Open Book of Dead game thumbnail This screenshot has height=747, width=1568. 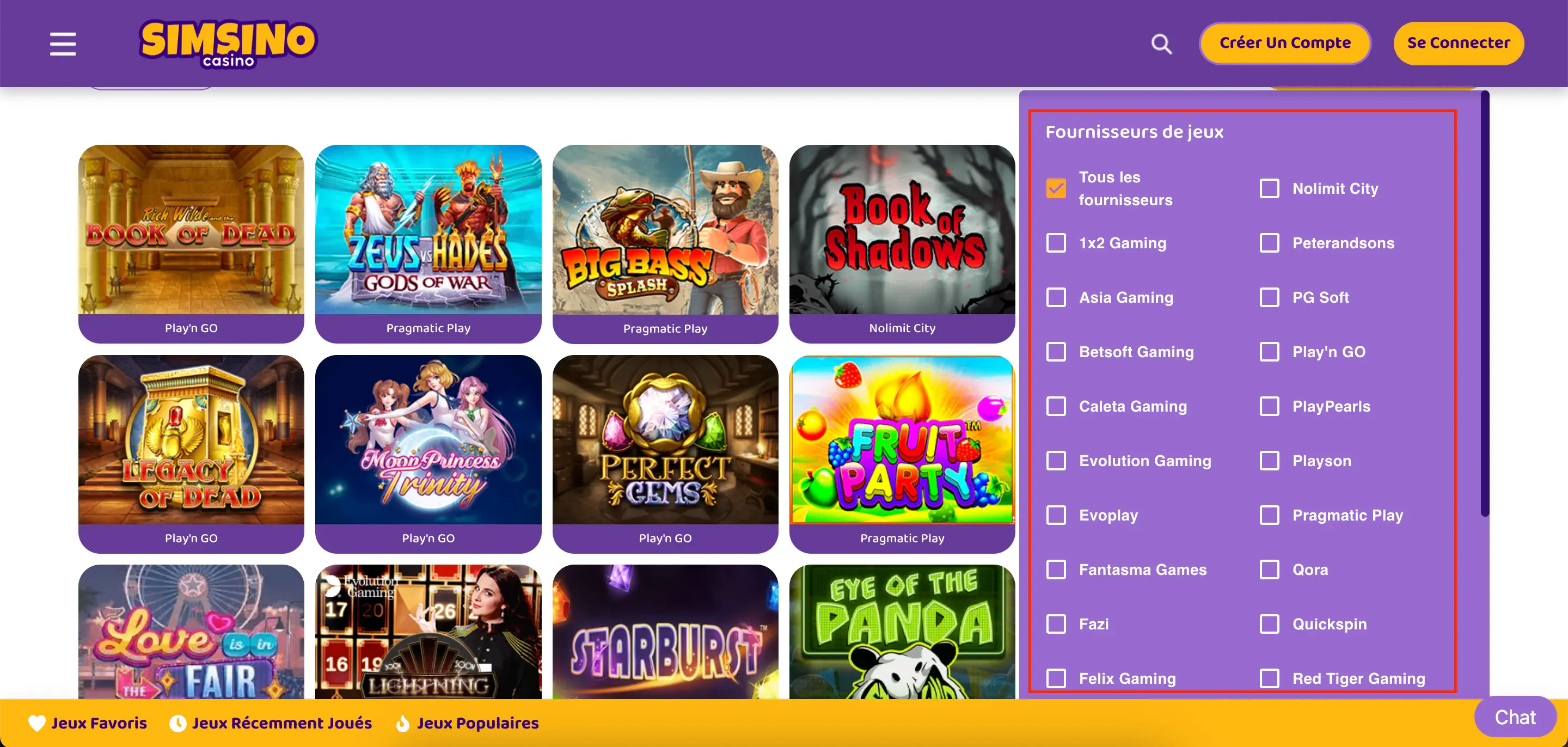click(x=191, y=230)
